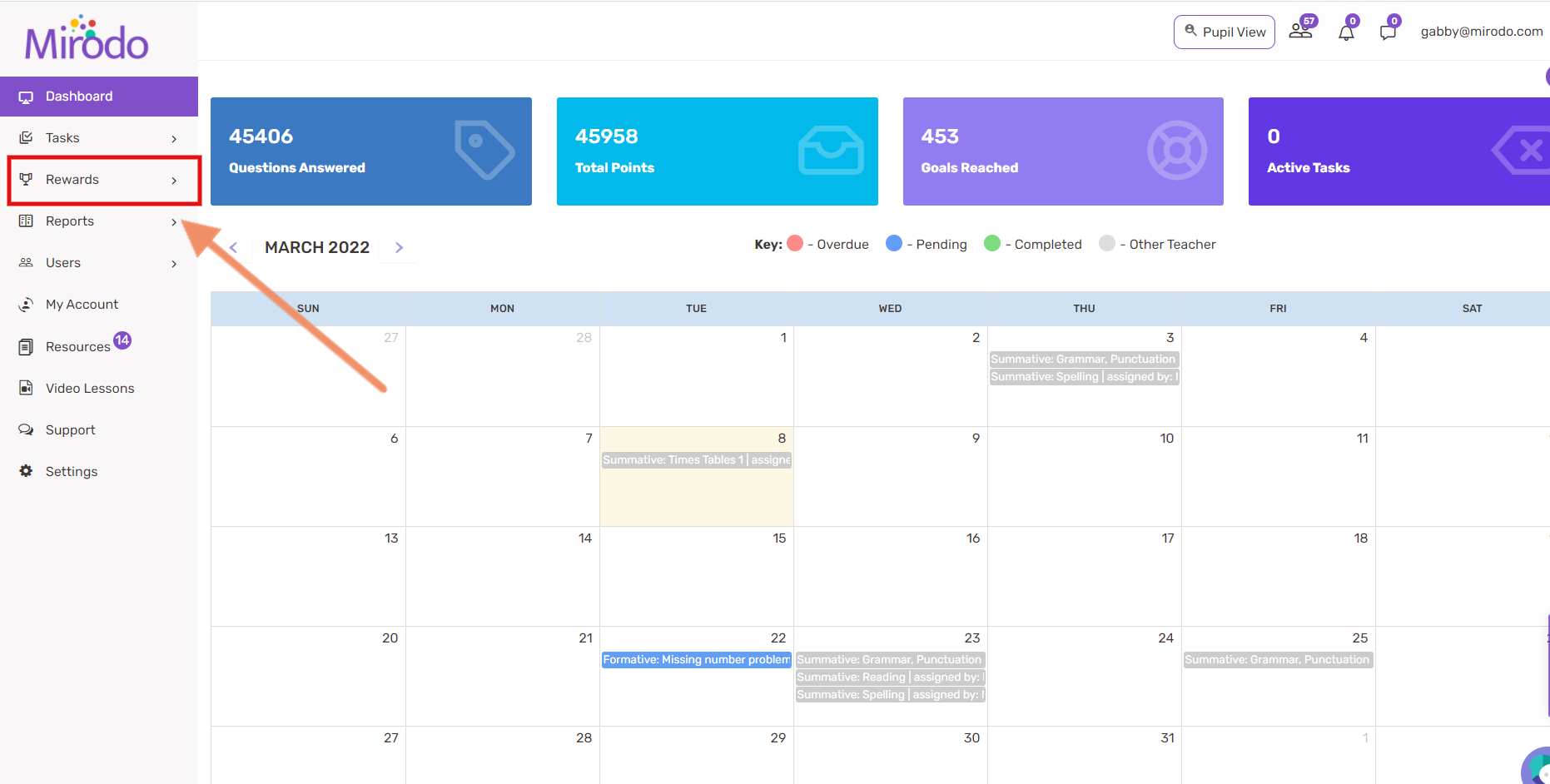Go to previous month arrow
1550x784 pixels.
[234, 247]
